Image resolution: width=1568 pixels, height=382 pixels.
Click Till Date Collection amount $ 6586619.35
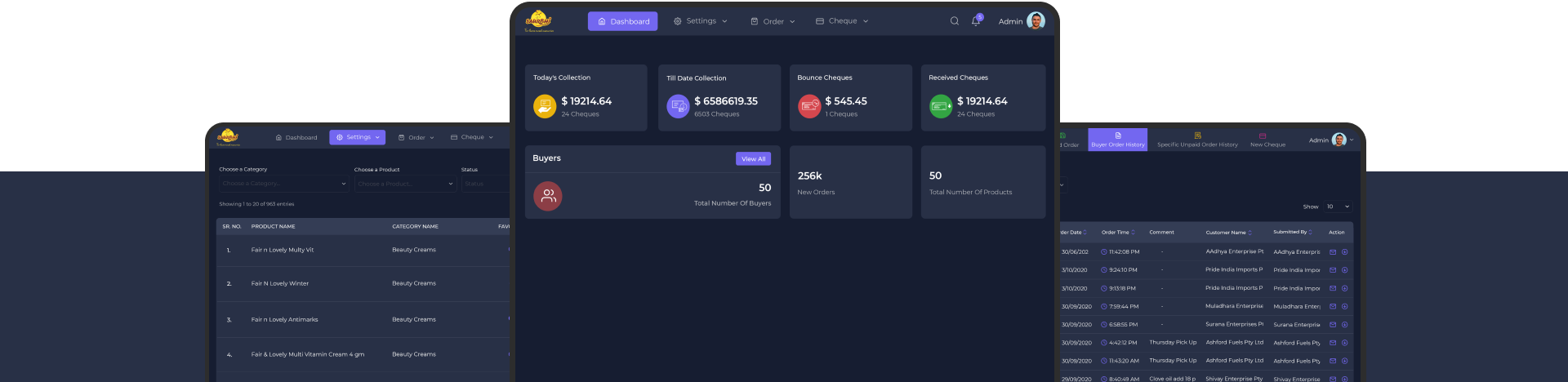pos(726,101)
